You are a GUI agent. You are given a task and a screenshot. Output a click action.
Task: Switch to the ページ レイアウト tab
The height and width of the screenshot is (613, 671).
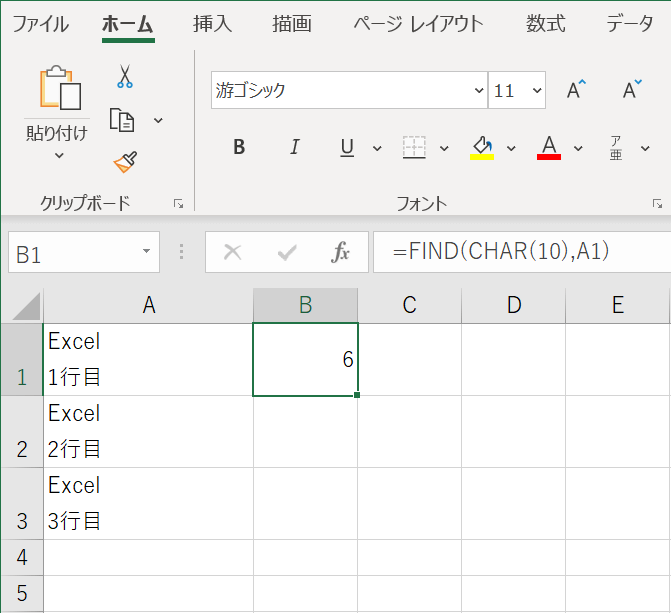coord(419,24)
